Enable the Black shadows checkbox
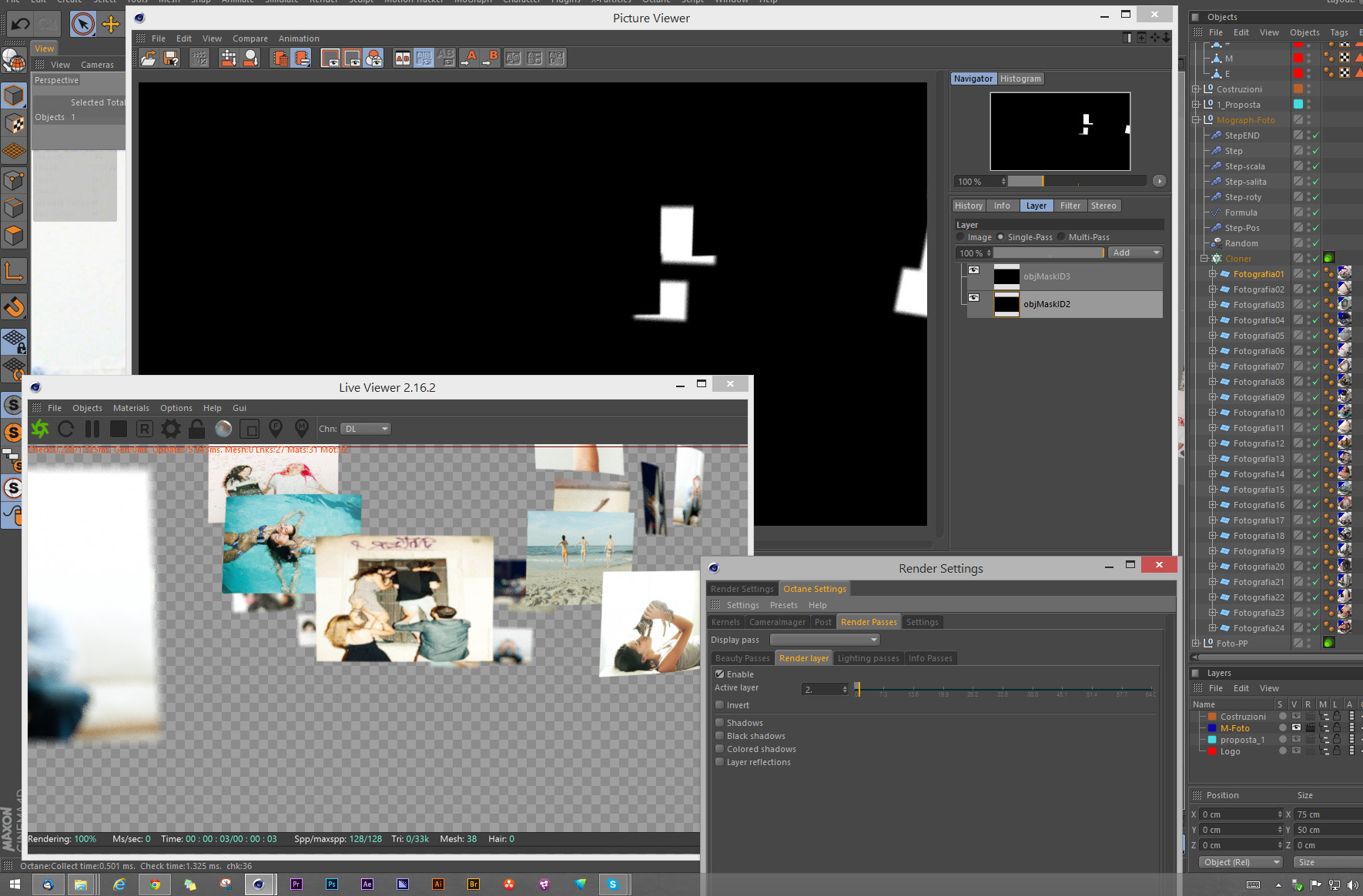This screenshot has width=1363, height=896. click(x=720, y=736)
